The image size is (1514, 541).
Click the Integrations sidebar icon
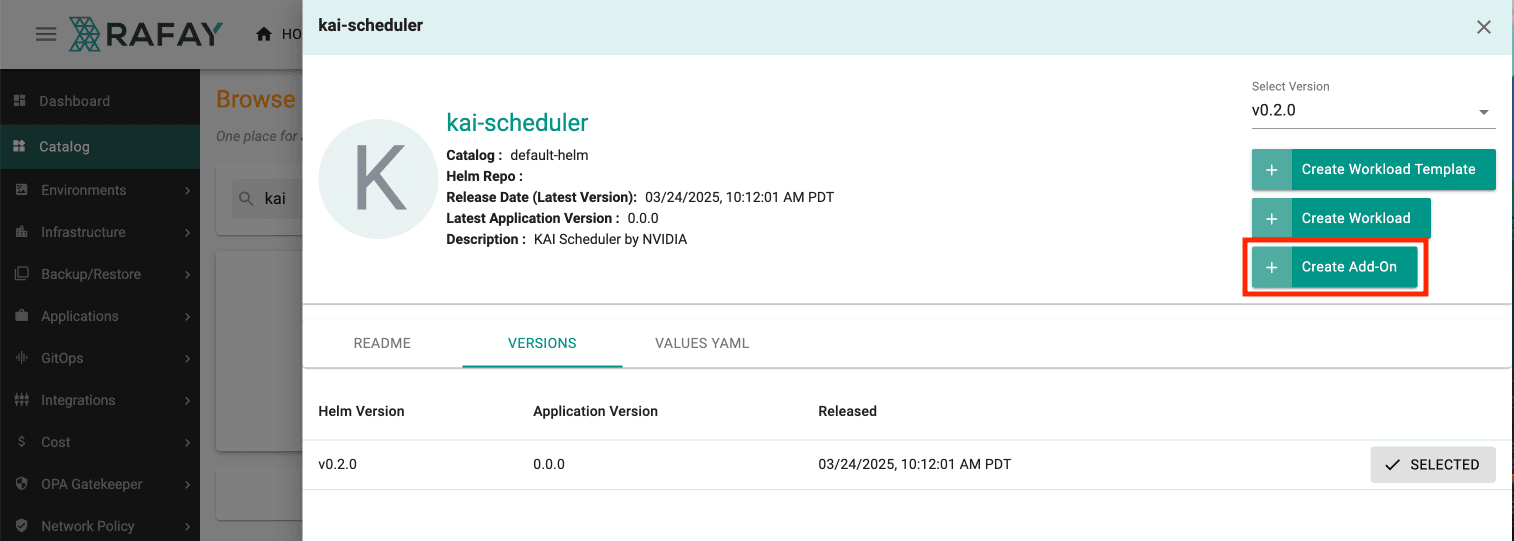click(21, 400)
